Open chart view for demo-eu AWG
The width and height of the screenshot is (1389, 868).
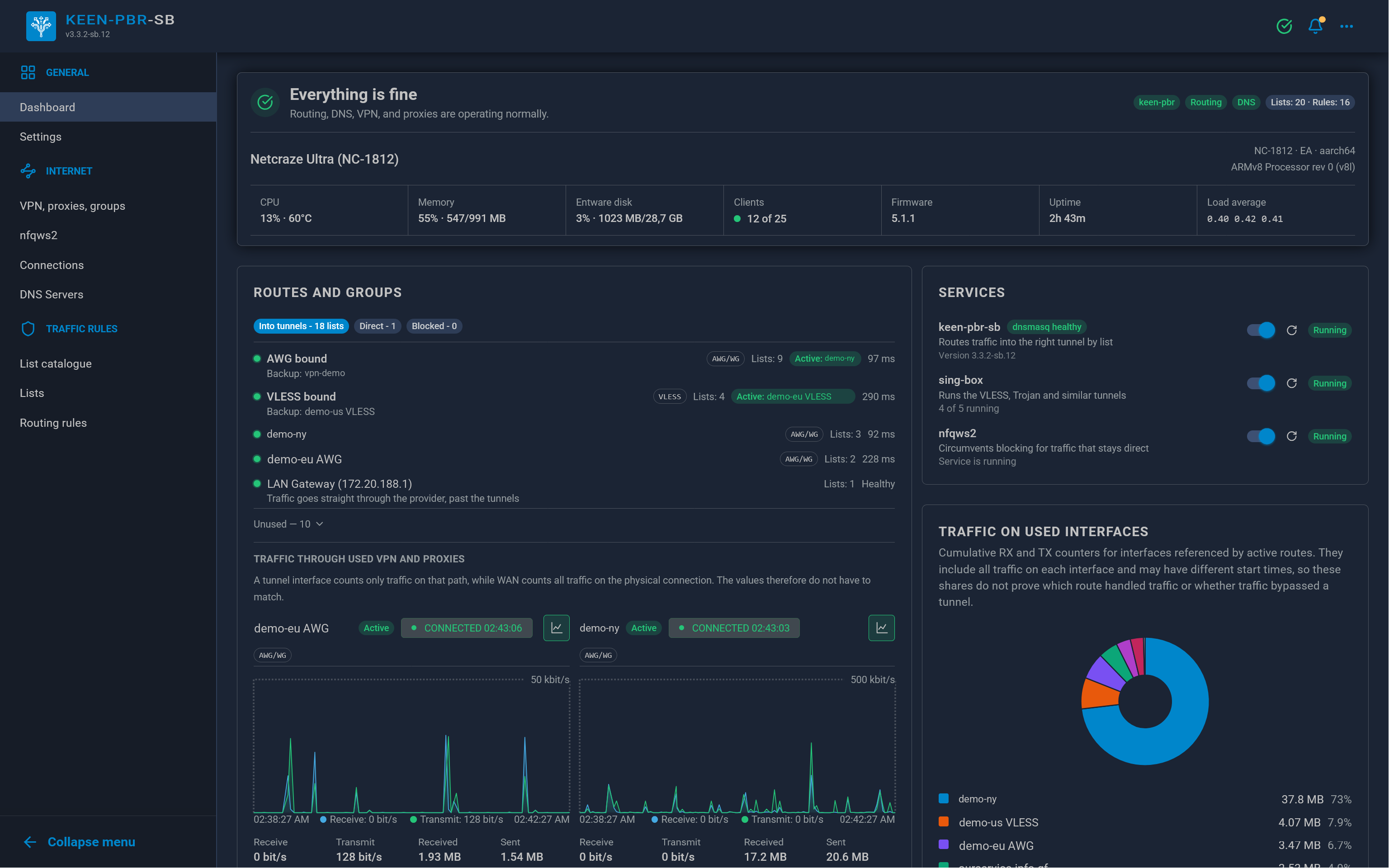(556, 628)
